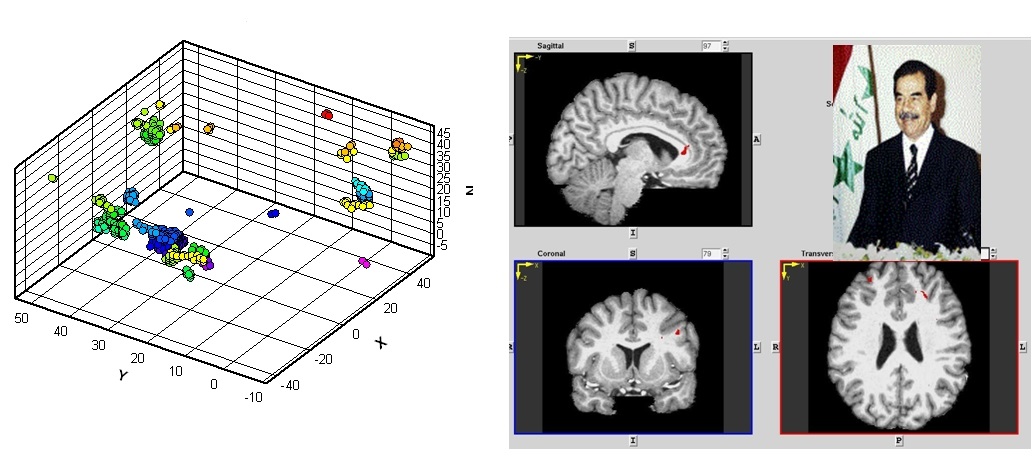Screen dimensions: 1036x460
Task: Click the S button above the Coronal view
Action: (x=632, y=254)
